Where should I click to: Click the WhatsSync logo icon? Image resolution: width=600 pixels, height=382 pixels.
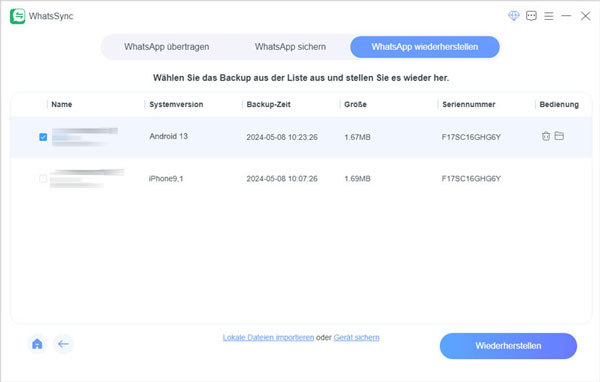[x=17, y=16]
